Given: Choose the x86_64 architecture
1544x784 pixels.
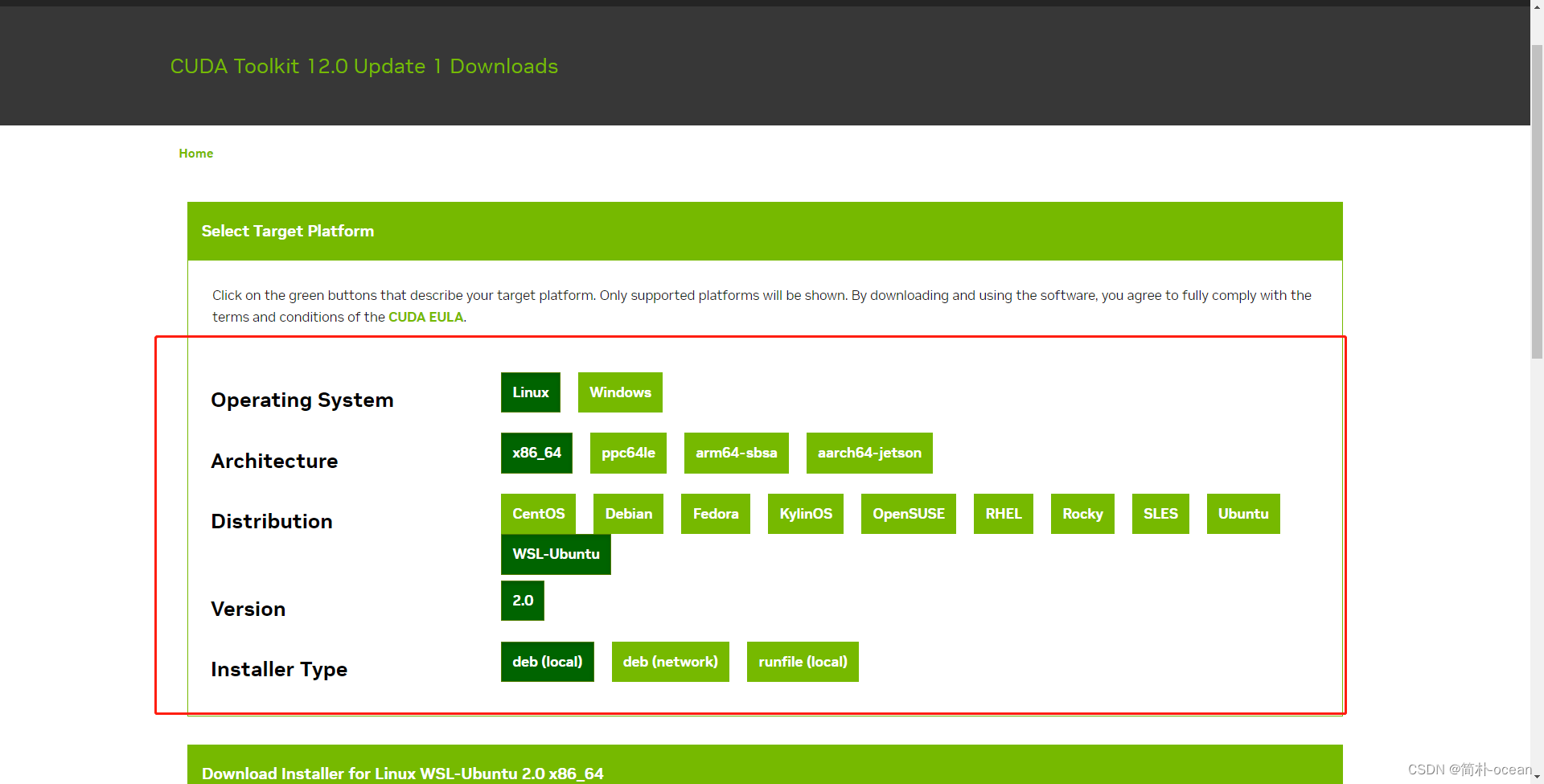Looking at the screenshot, I should [536, 453].
